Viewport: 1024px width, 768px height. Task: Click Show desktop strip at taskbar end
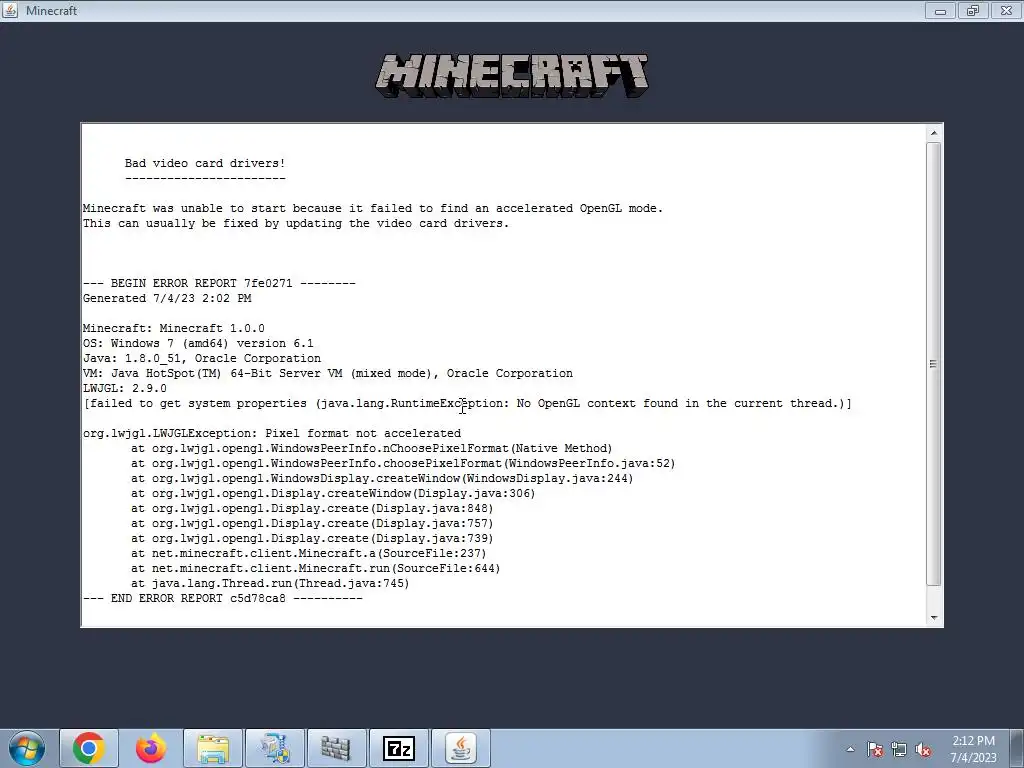coord(1017,748)
